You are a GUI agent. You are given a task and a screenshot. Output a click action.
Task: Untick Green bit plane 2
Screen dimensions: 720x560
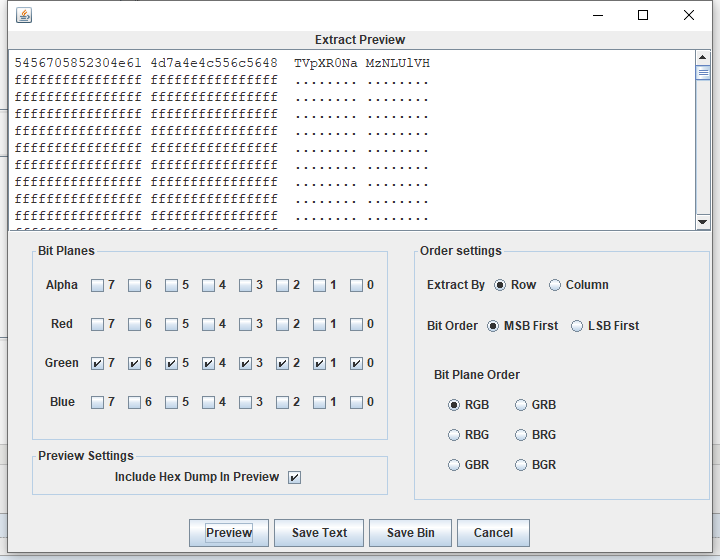[x=282, y=364]
